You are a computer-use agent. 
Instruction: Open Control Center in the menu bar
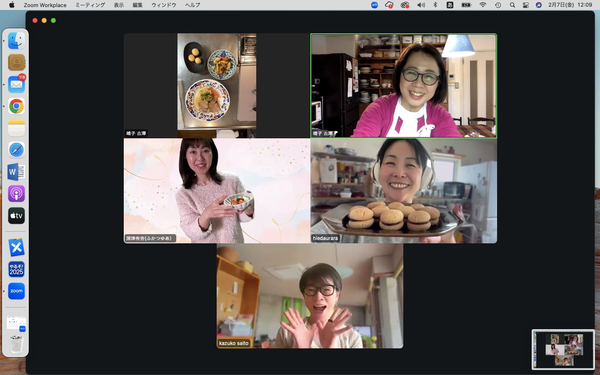click(526, 5)
